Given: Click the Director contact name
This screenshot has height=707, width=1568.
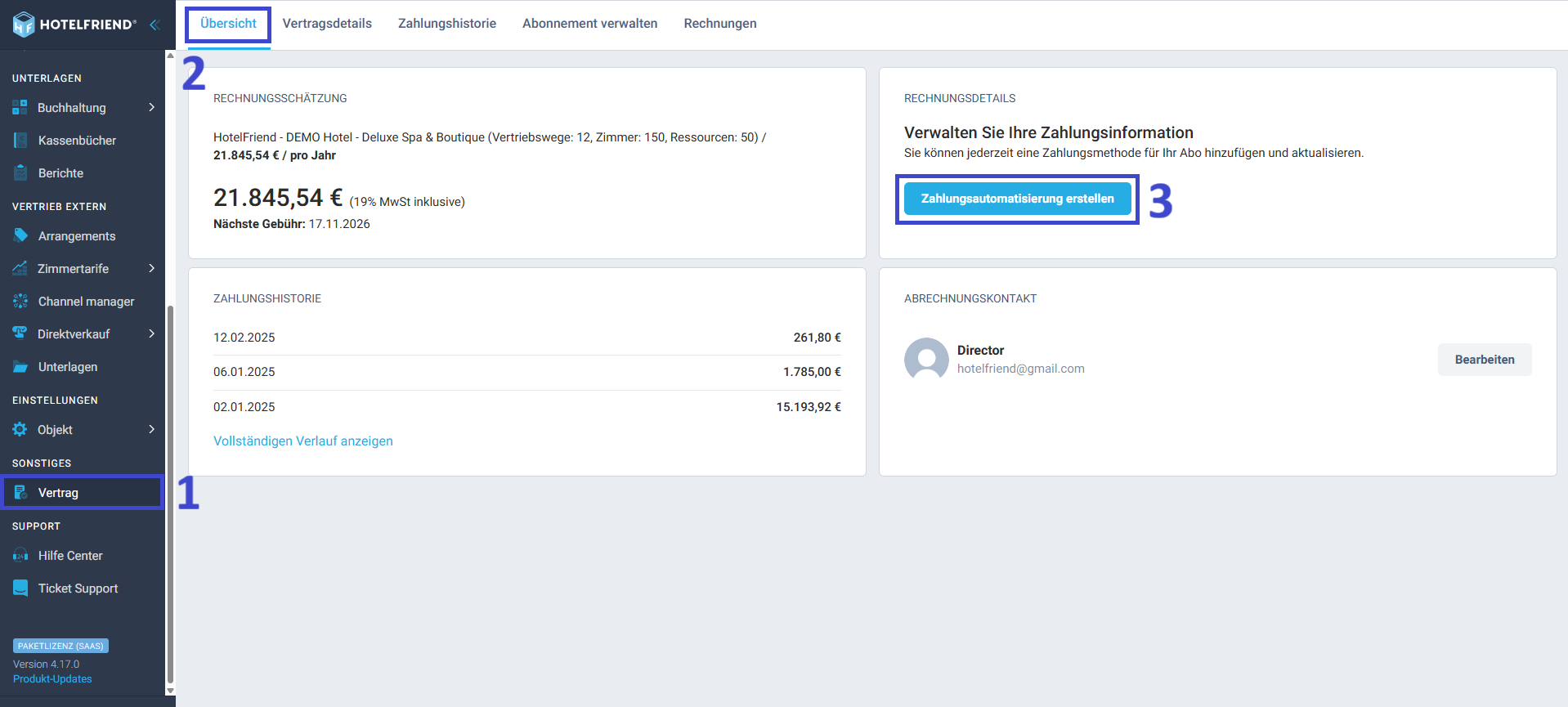Looking at the screenshot, I should 980,351.
